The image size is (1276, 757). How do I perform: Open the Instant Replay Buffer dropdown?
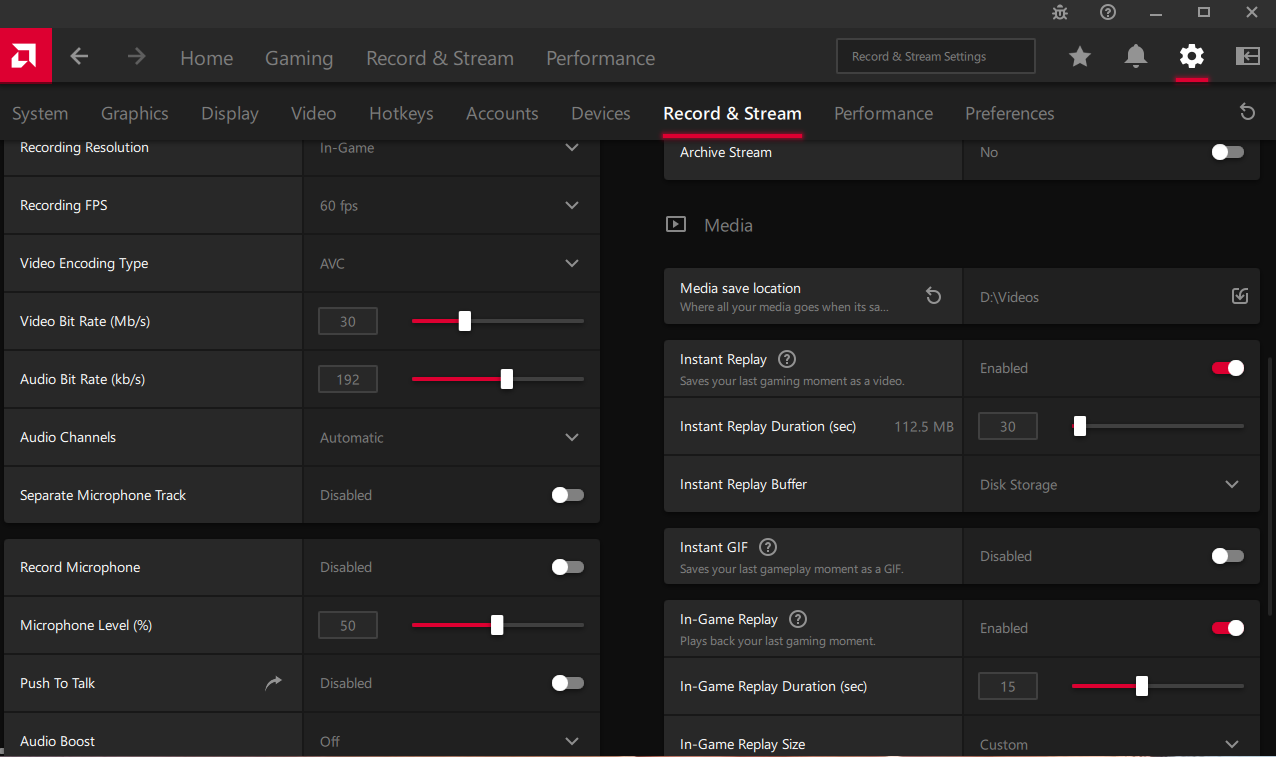1232,484
